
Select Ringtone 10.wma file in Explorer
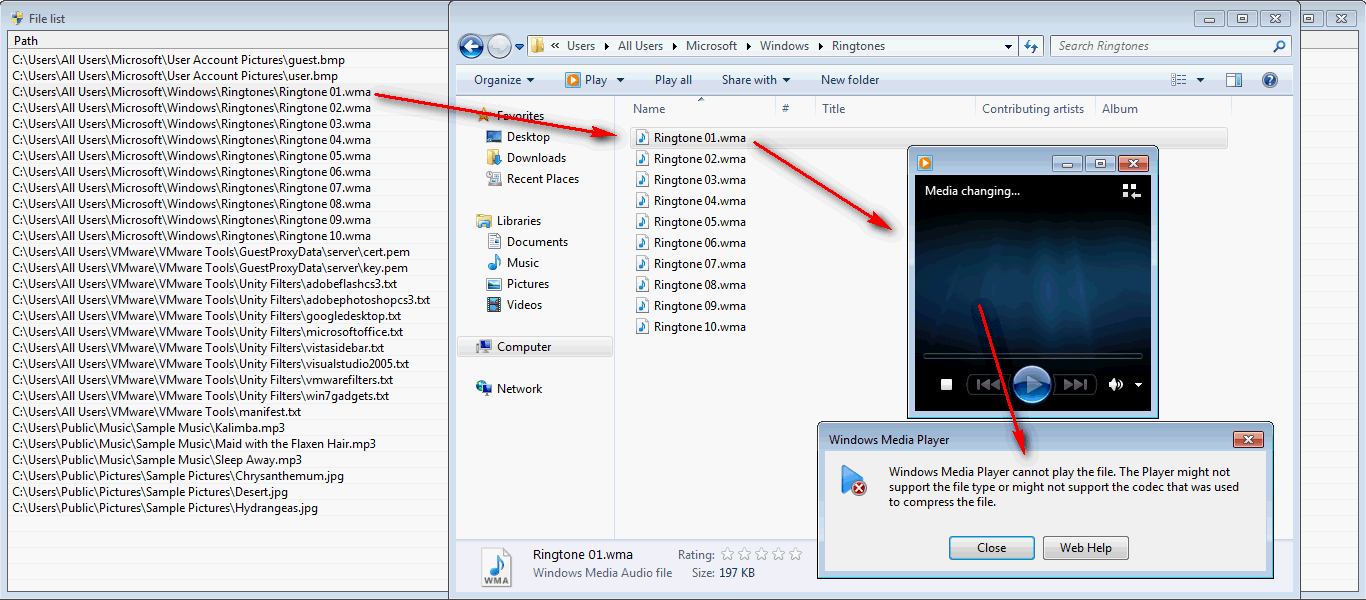(x=699, y=327)
